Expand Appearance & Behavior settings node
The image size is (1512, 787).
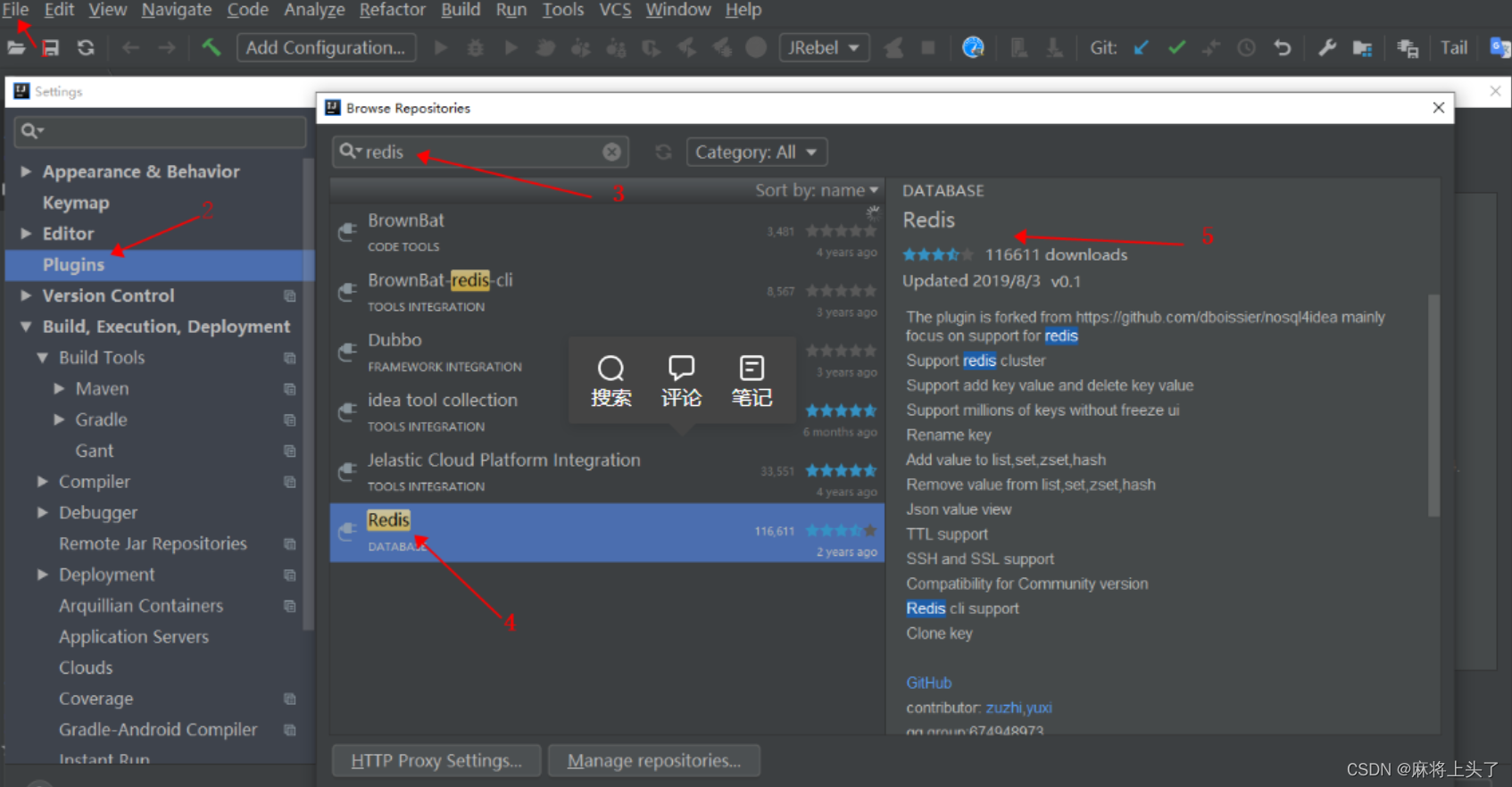26,171
